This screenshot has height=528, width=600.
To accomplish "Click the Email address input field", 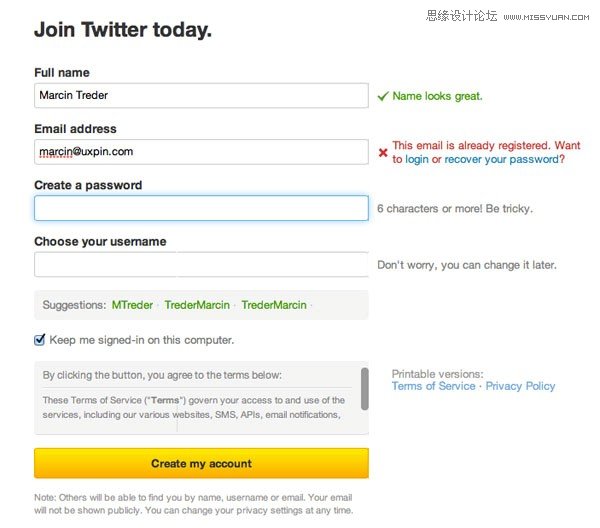I will 201,152.
